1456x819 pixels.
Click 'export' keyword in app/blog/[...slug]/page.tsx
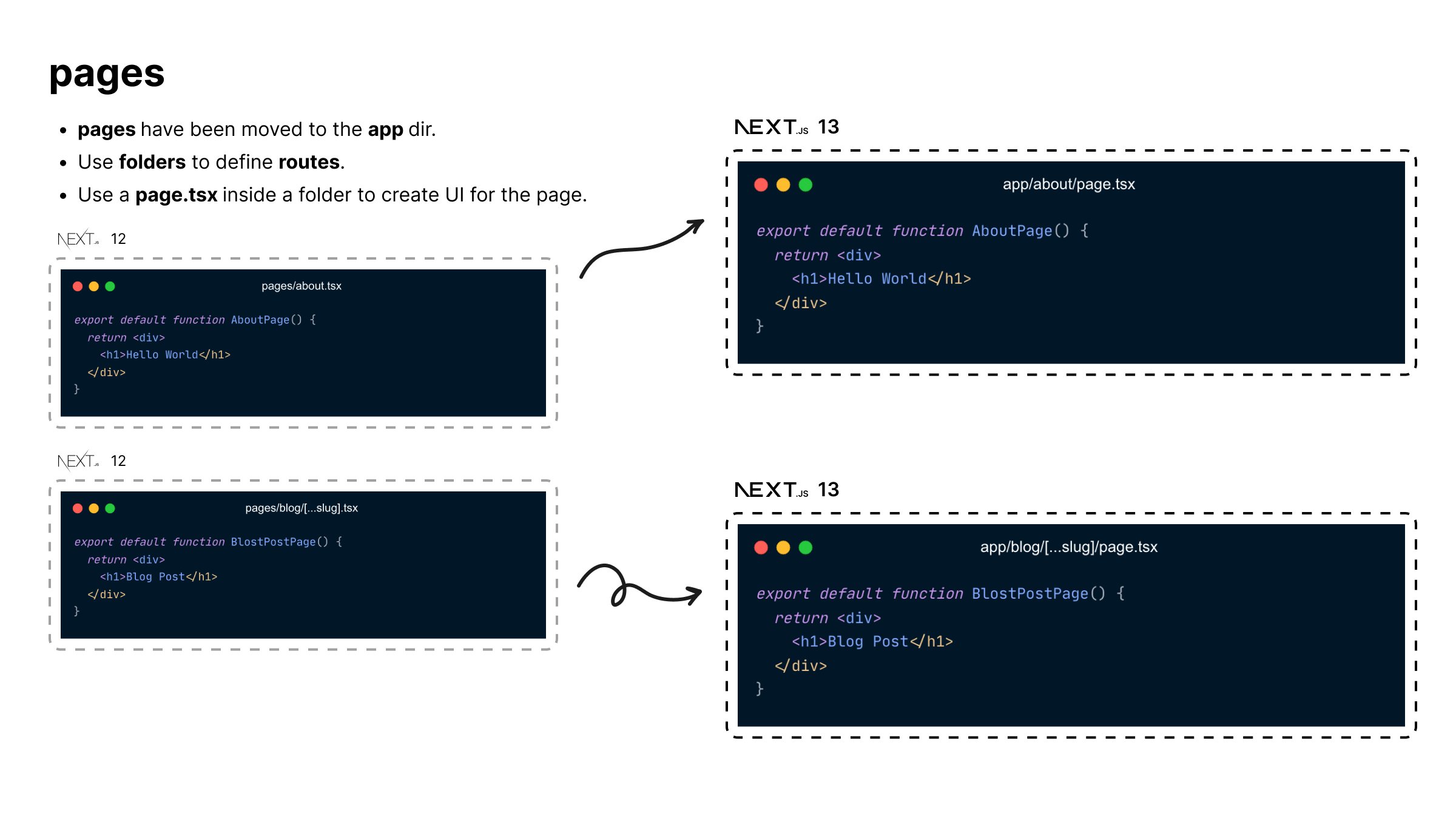click(783, 594)
